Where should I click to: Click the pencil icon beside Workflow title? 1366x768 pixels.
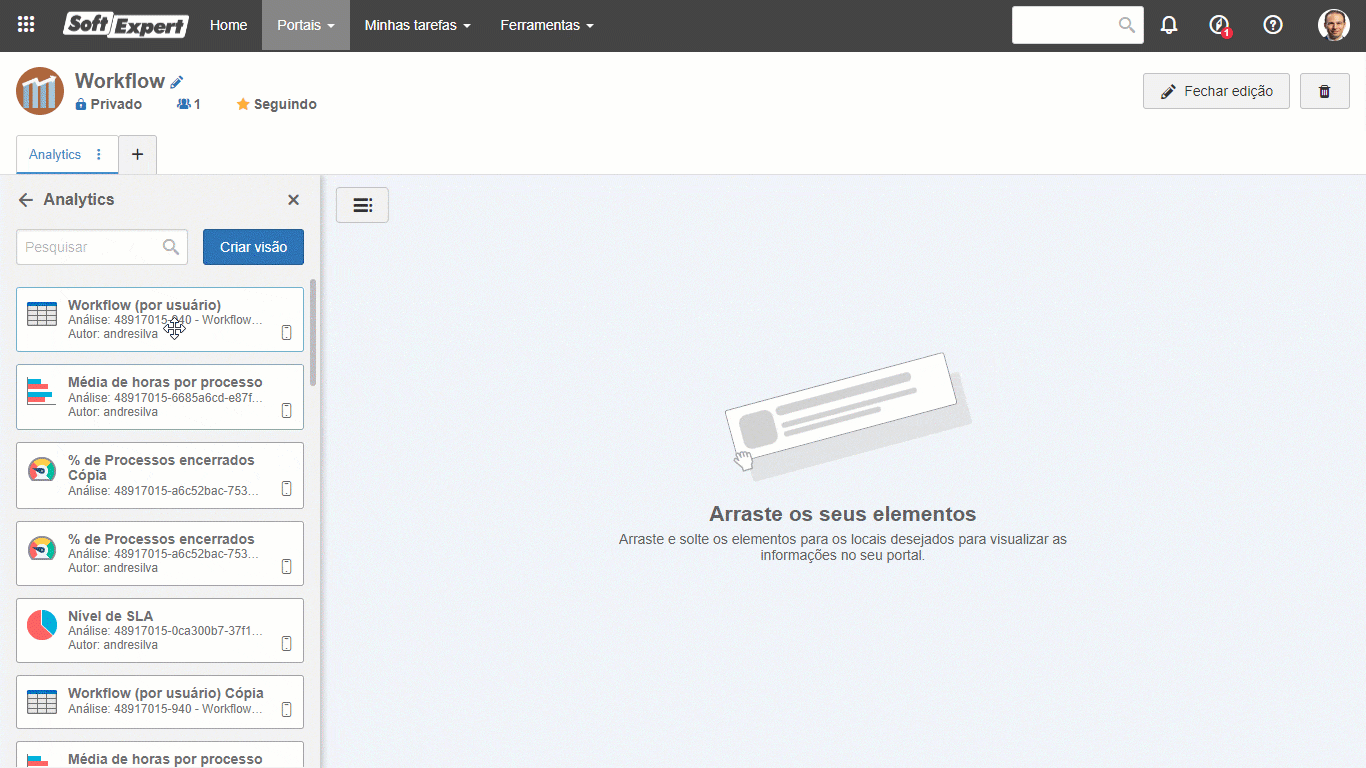coord(177,82)
